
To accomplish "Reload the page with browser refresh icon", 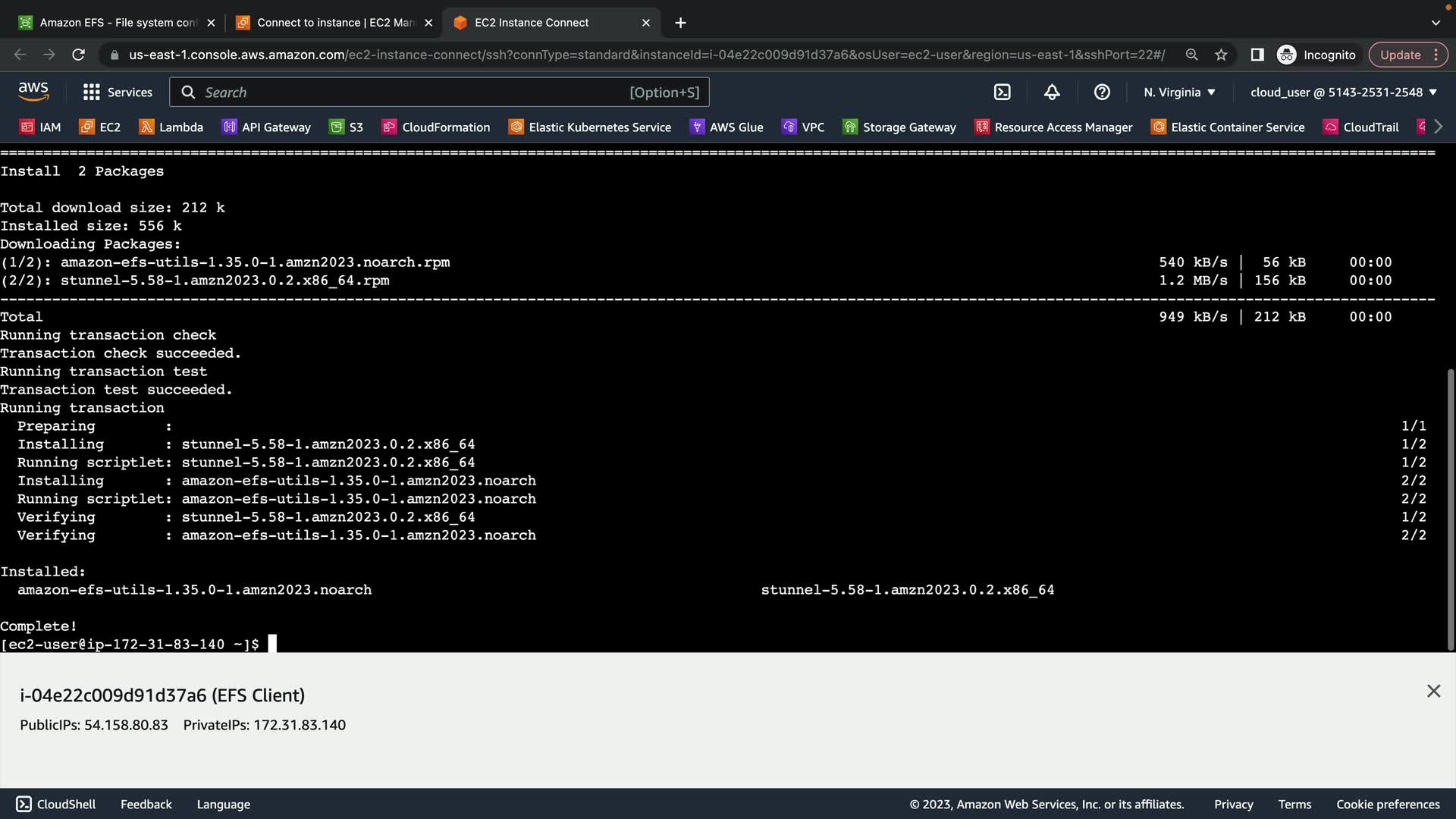I will point(78,55).
